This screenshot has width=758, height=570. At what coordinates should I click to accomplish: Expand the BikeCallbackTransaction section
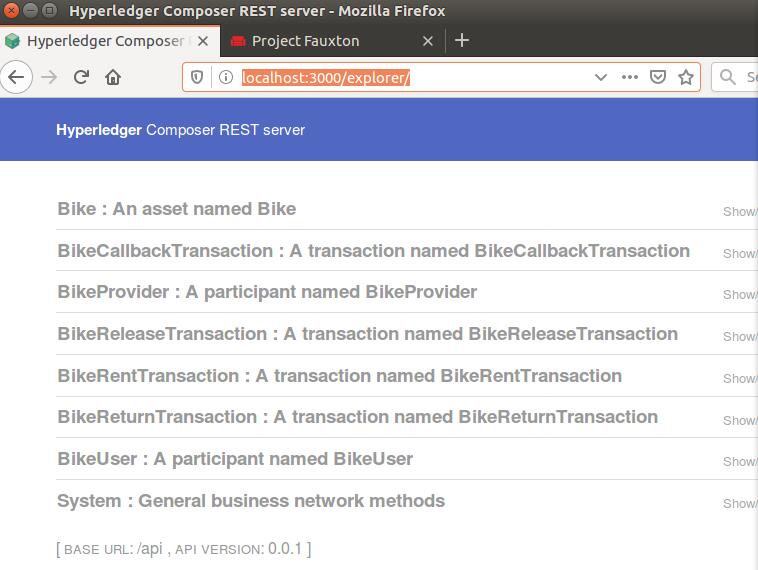click(x=373, y=251)
